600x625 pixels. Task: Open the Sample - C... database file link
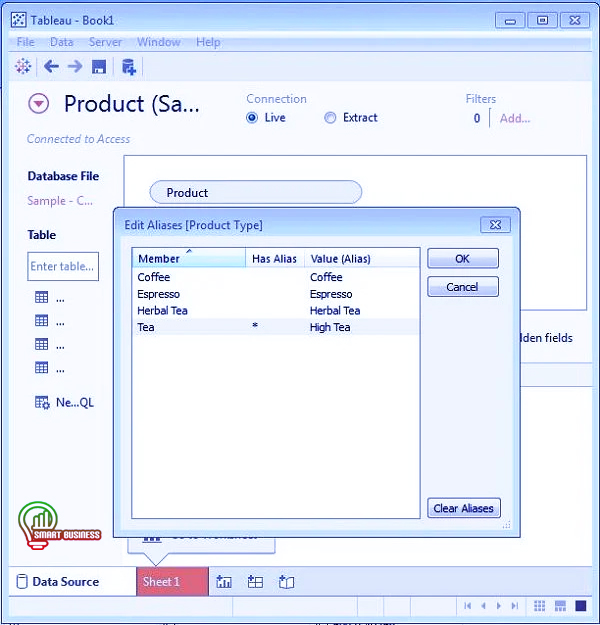click(x=60, y=201)
